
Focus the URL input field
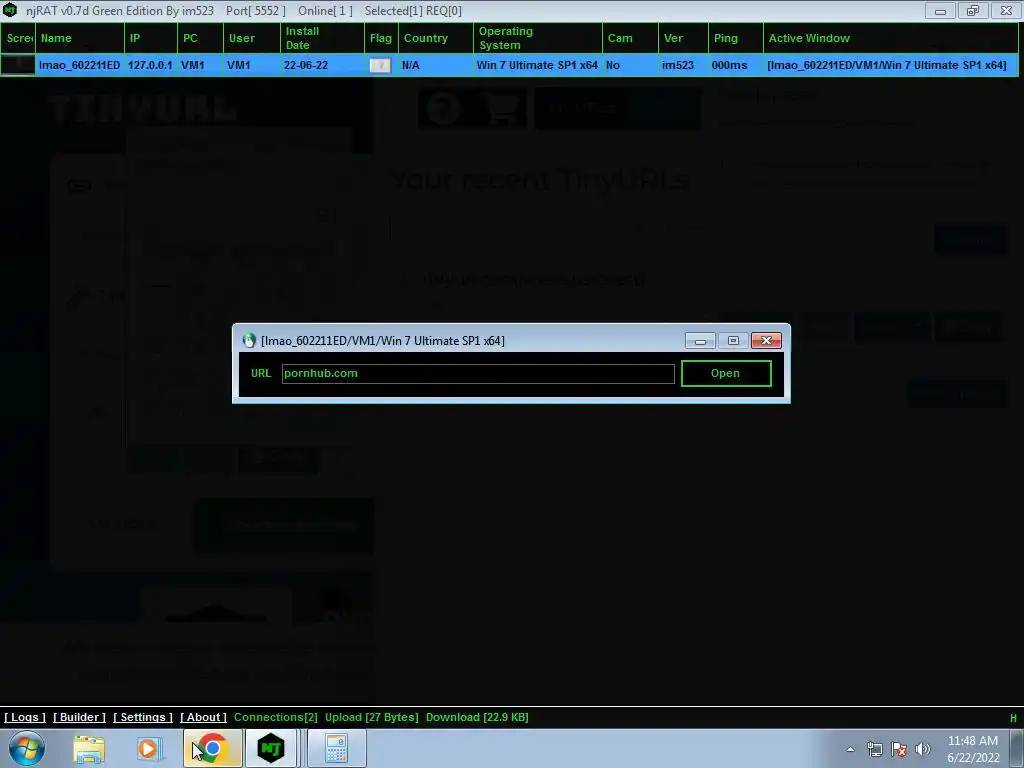pyautogui.click(x=478, y=374)
